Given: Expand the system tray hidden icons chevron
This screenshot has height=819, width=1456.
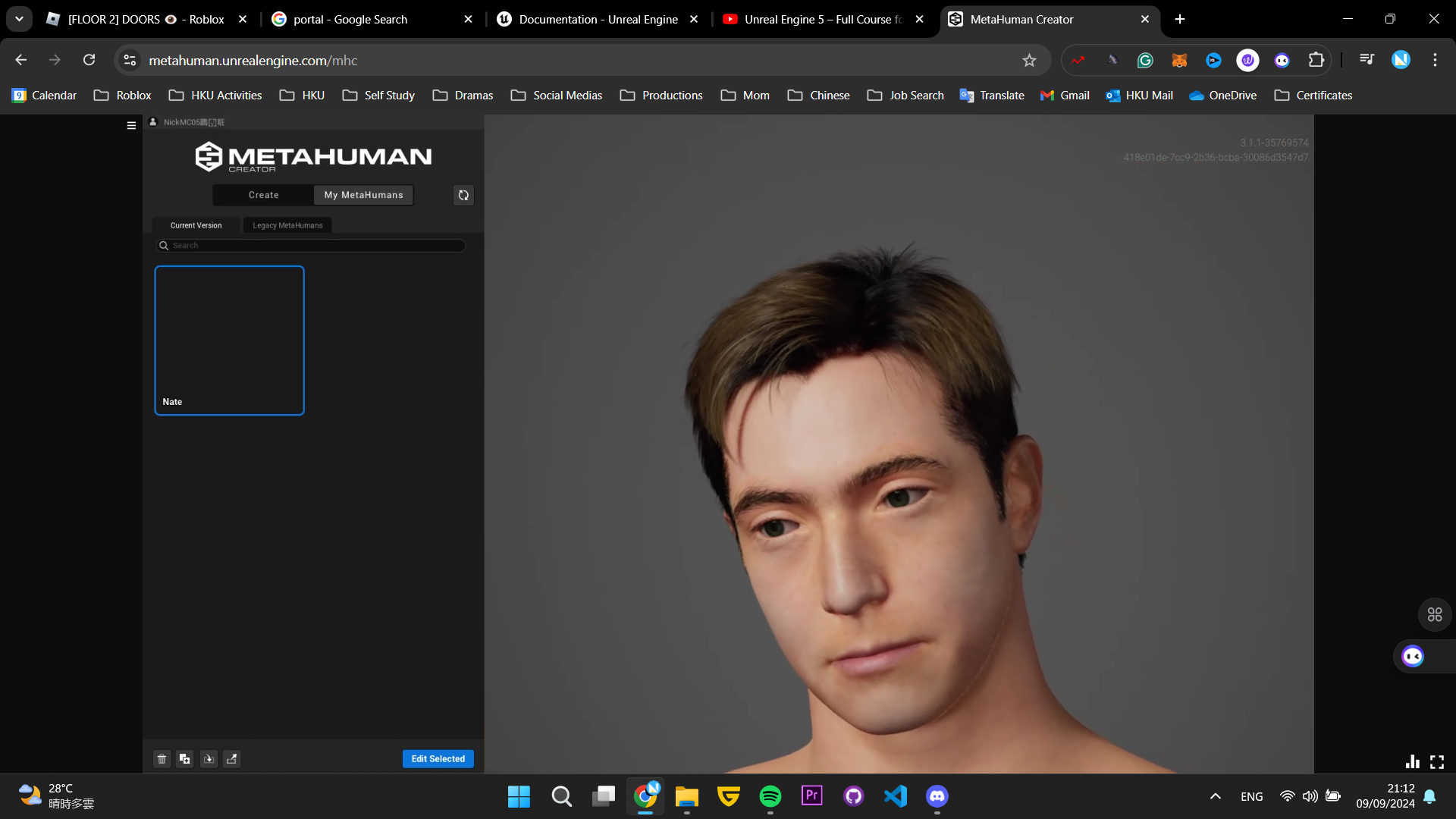Looking at the screenshot, I should pyautogui.click(x=1215, y=796).
